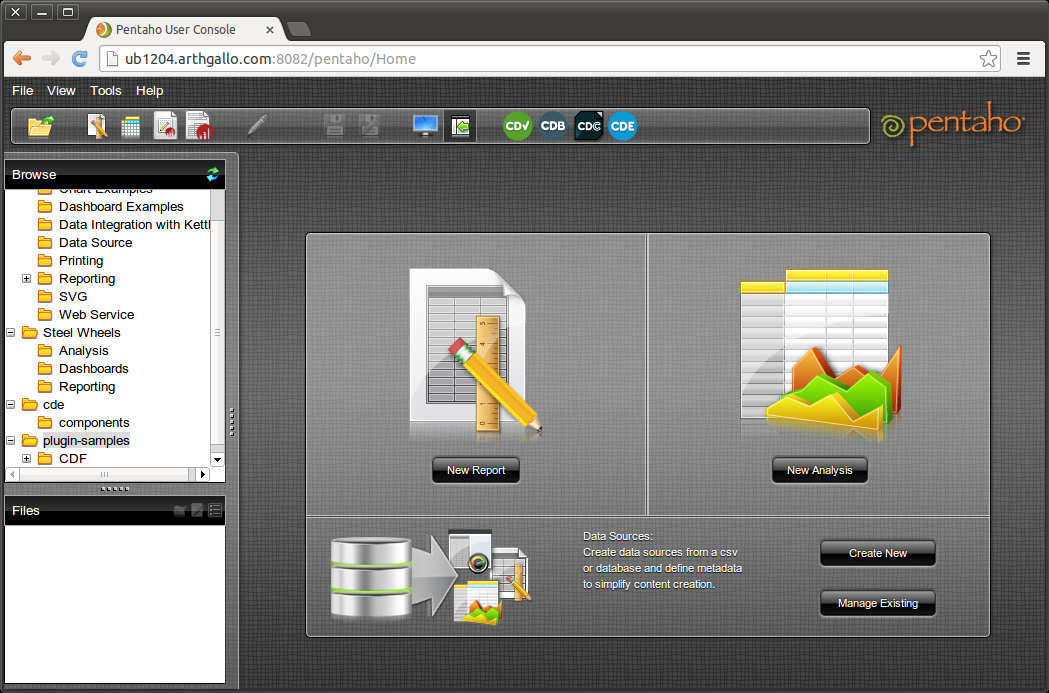Open a file using the toolbar folder icon

tap(40, 126)
